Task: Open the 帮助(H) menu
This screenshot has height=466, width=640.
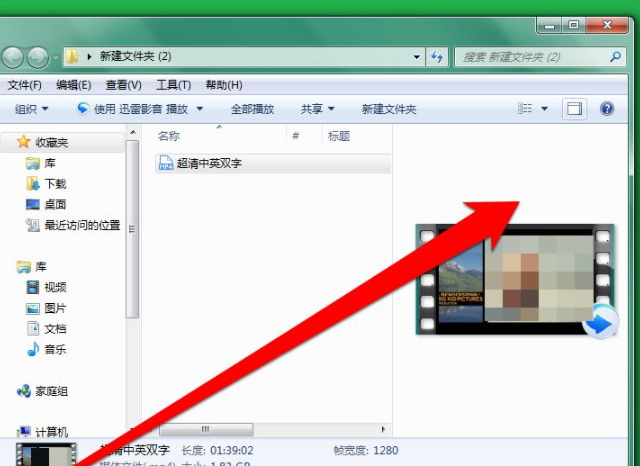Action: point(224,85)
